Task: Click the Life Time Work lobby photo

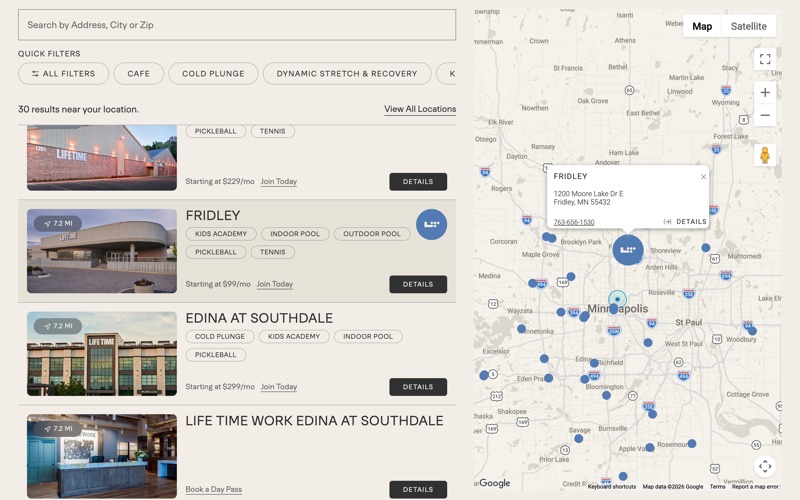Action: [102, 456]
